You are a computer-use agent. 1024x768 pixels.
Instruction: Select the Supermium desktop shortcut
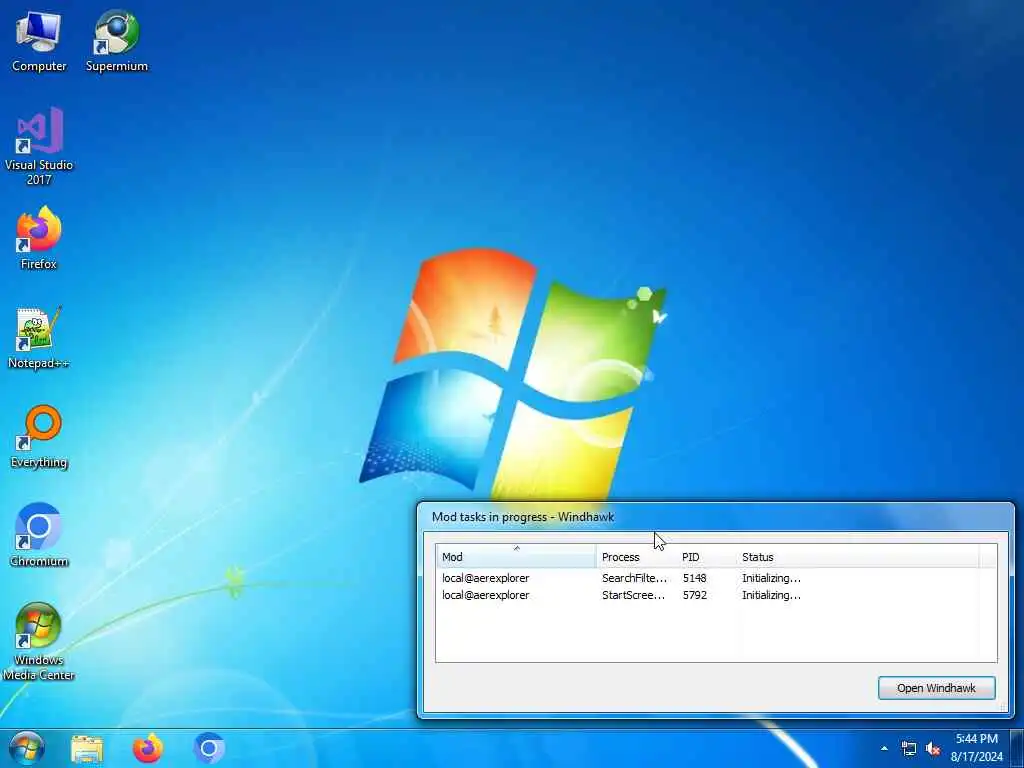tap(117, 40)
